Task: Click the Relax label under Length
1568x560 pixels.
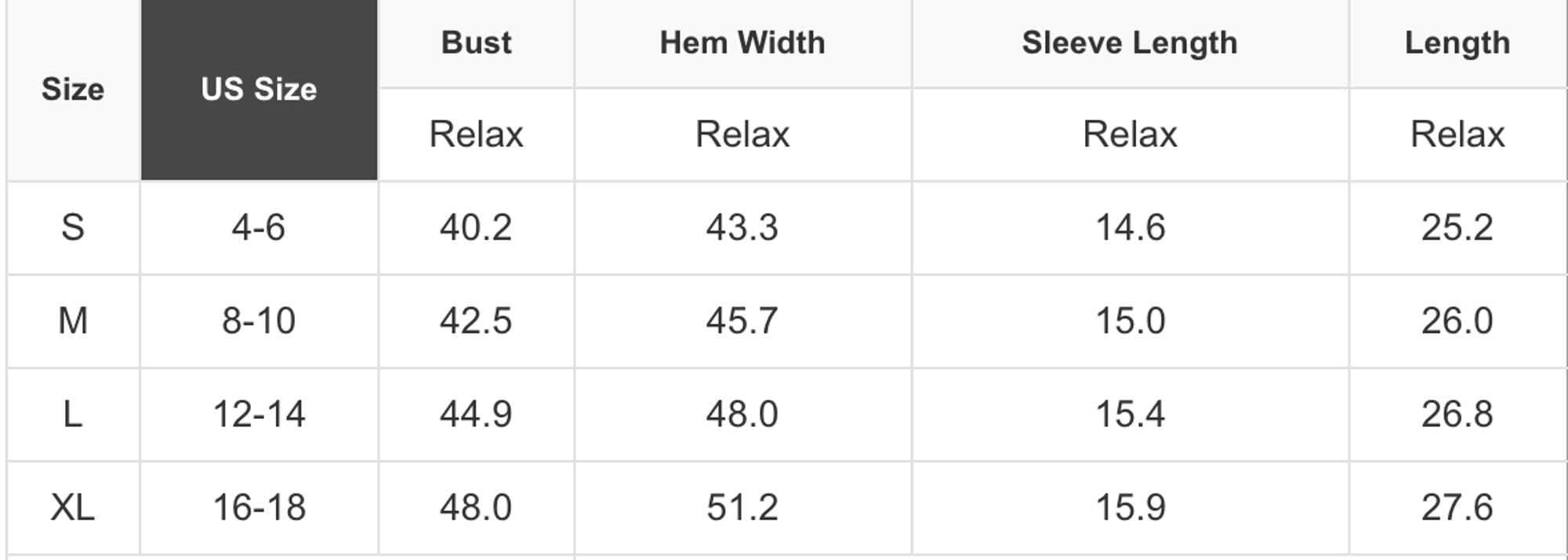Action: click(x=1457, y=134)
